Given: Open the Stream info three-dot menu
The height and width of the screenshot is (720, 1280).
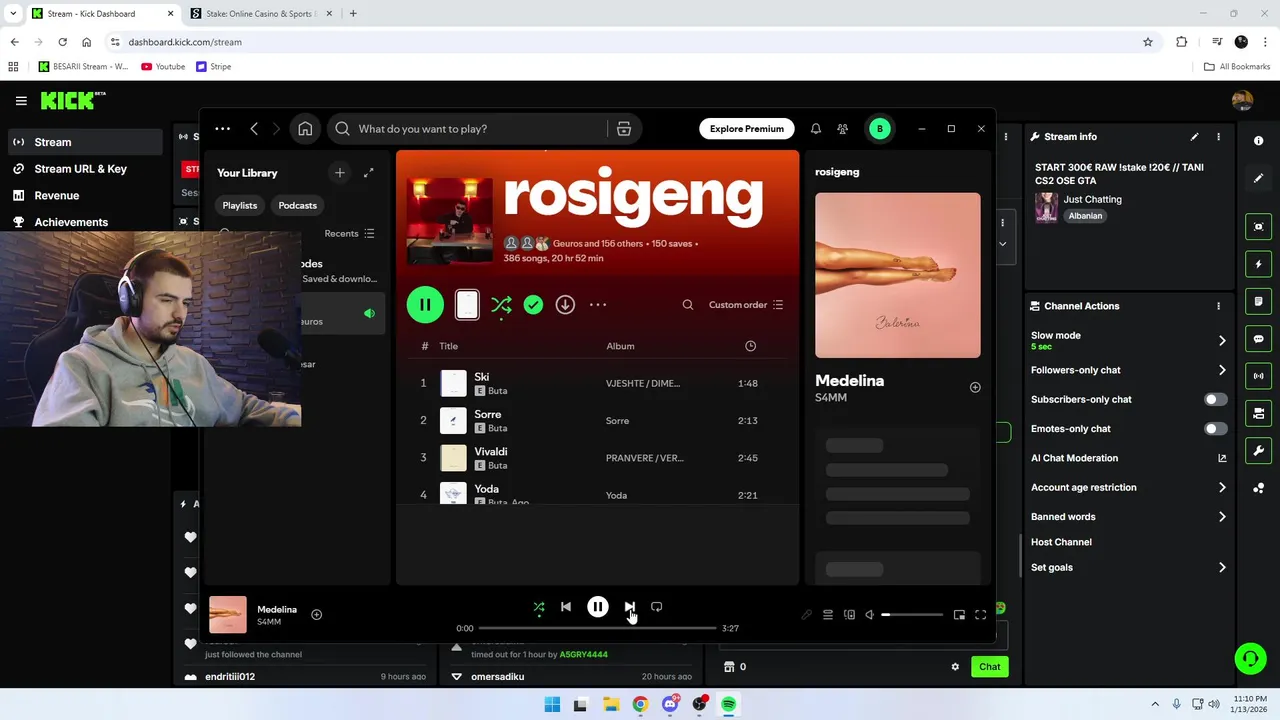Looking at the screenshot, I should coord(1218,137).
